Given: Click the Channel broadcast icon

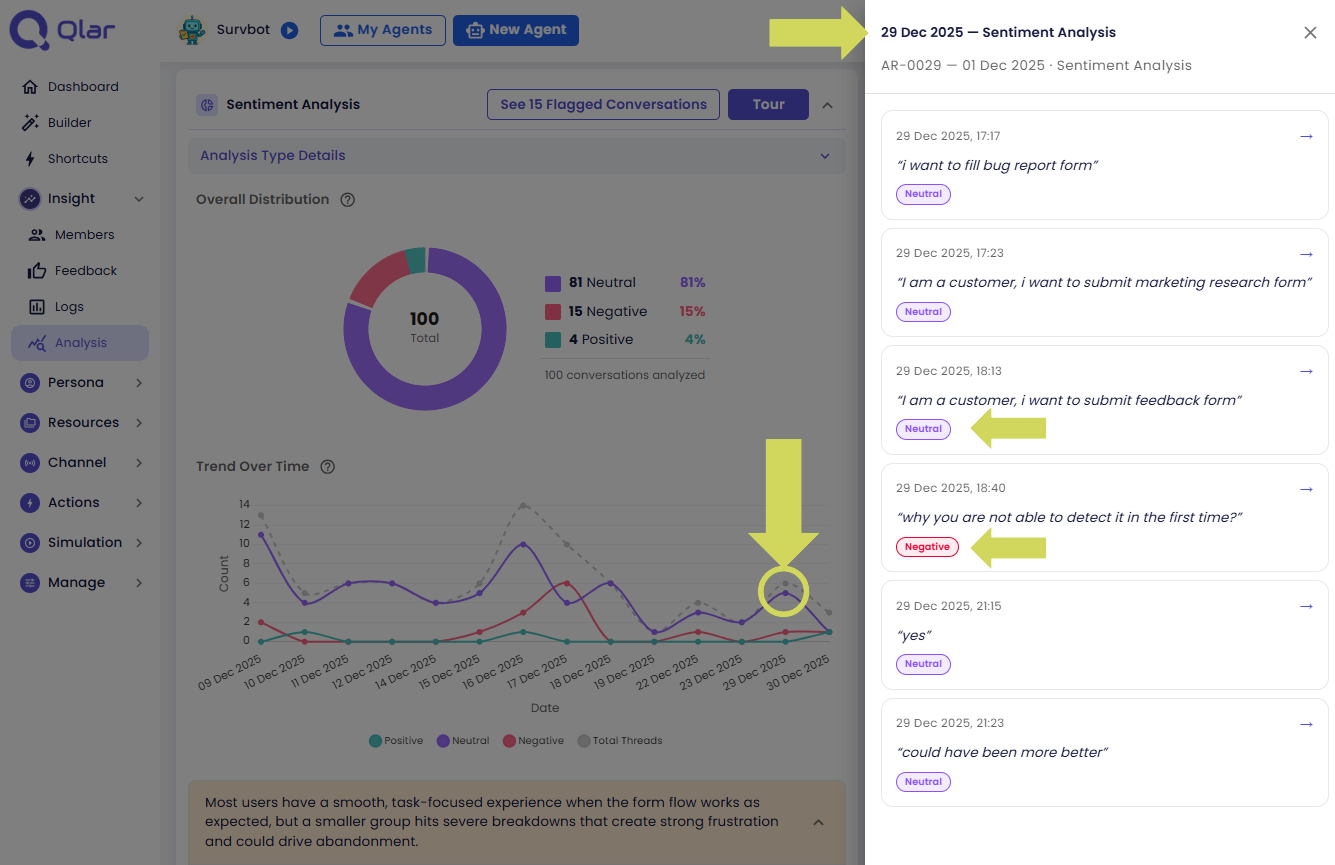Looking at the screenshot, I should coord(30,463).
